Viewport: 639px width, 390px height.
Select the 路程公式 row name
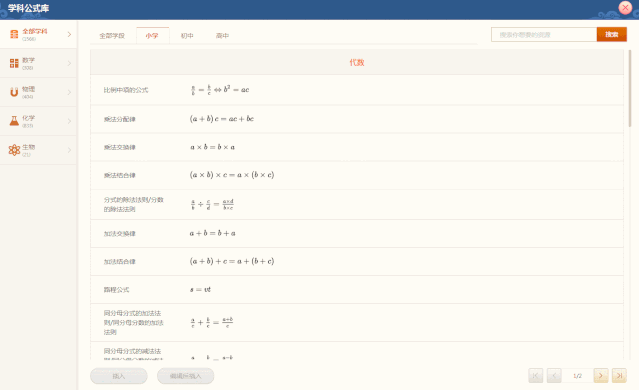(x=116, y=290)
